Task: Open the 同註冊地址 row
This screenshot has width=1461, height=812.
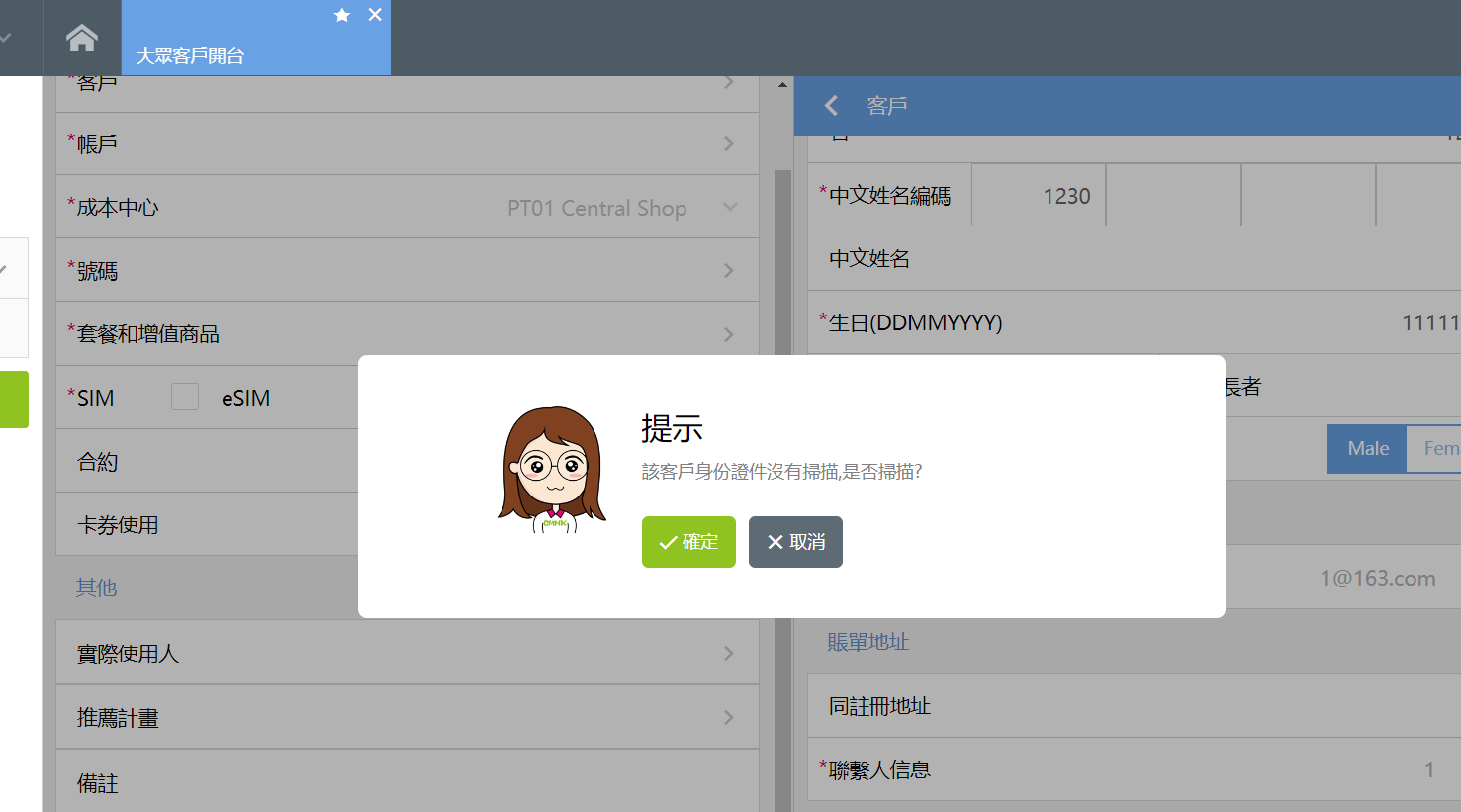Action: [1135, 706]
